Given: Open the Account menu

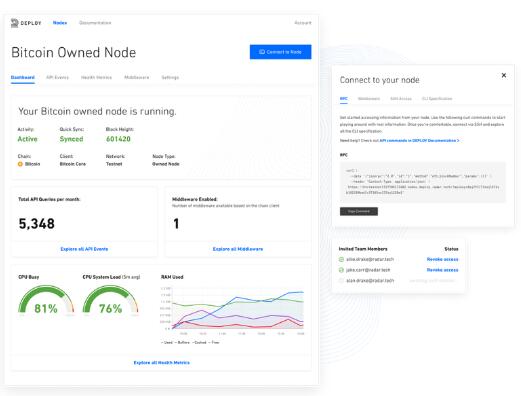Looking at the screenshot, I should [x=303, y=23].
